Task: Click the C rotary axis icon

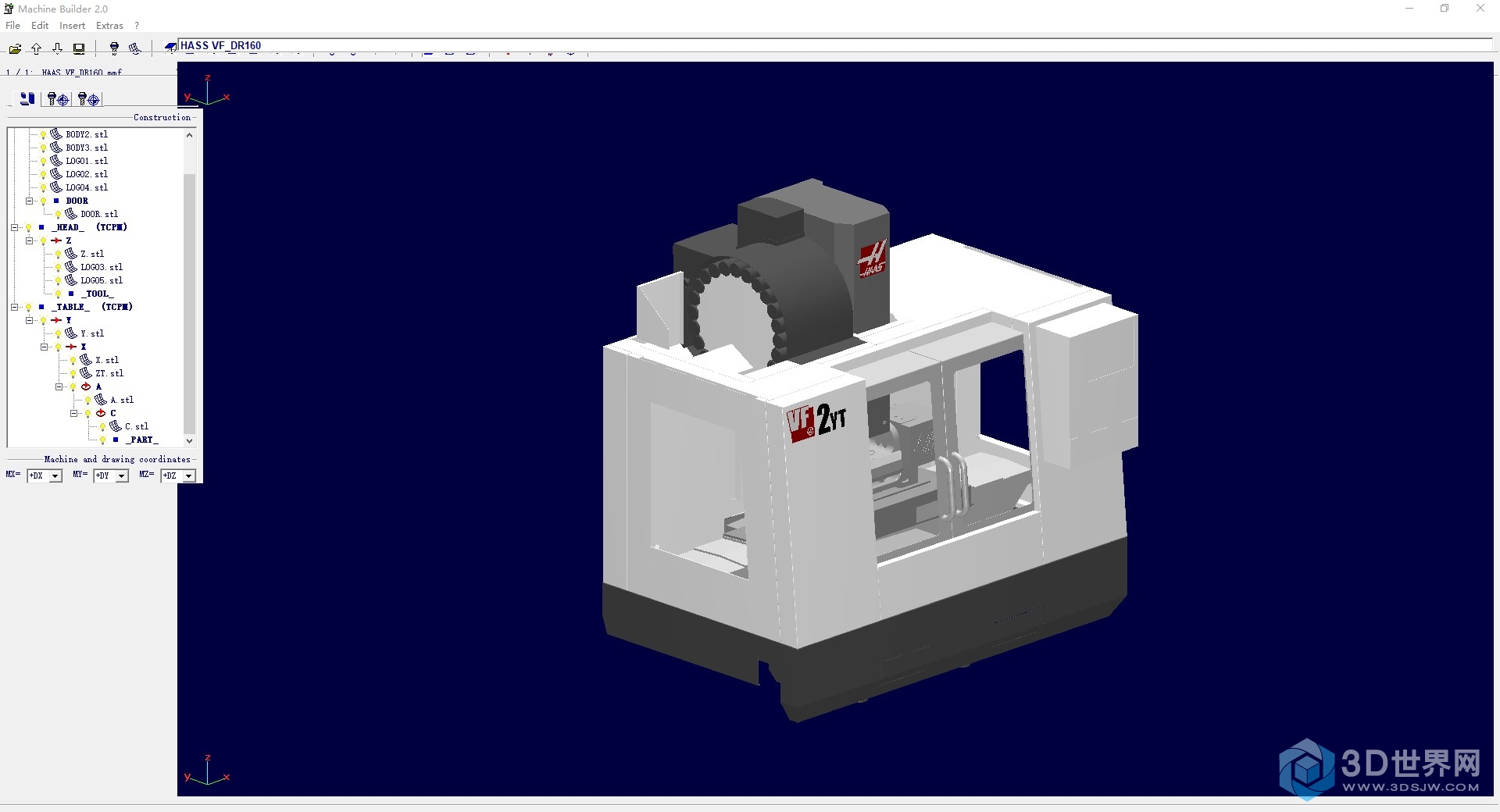Action: point(101,413)
